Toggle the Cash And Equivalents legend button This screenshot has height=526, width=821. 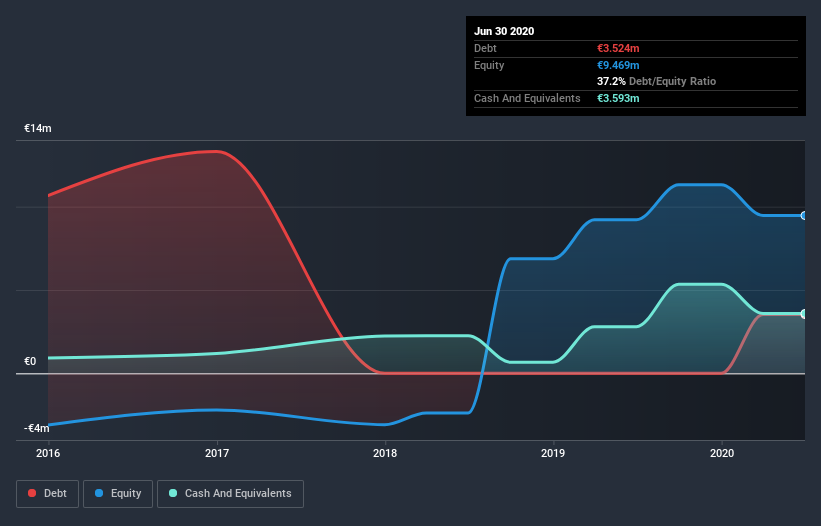tap(230, 494)
